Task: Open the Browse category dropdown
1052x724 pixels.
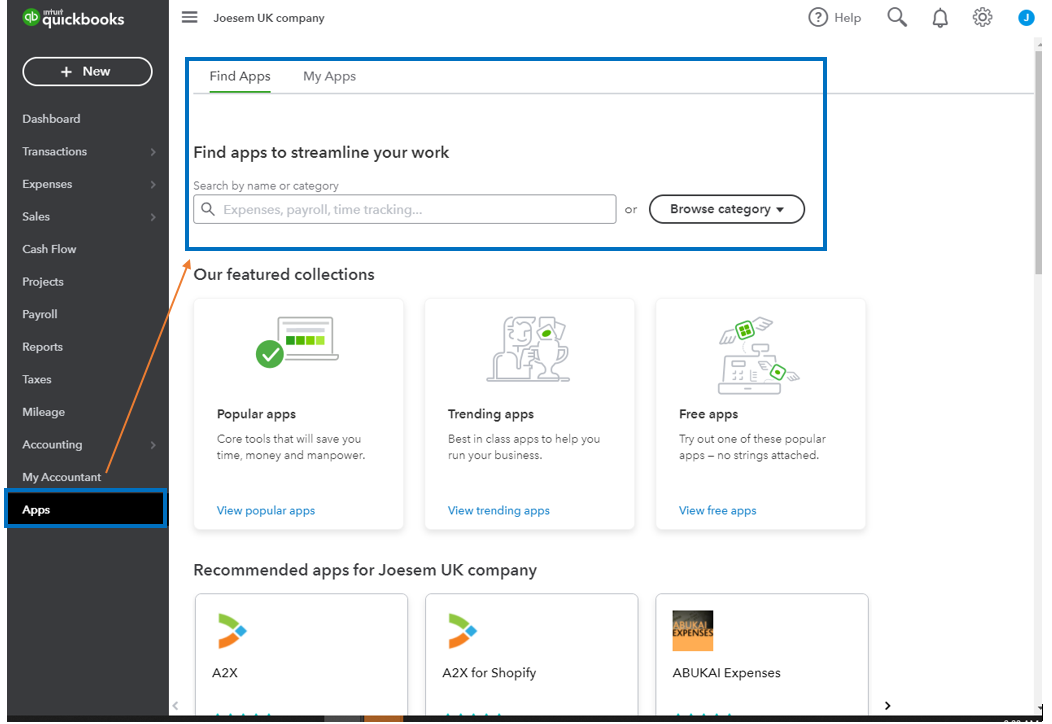Action: pos(727,209)
